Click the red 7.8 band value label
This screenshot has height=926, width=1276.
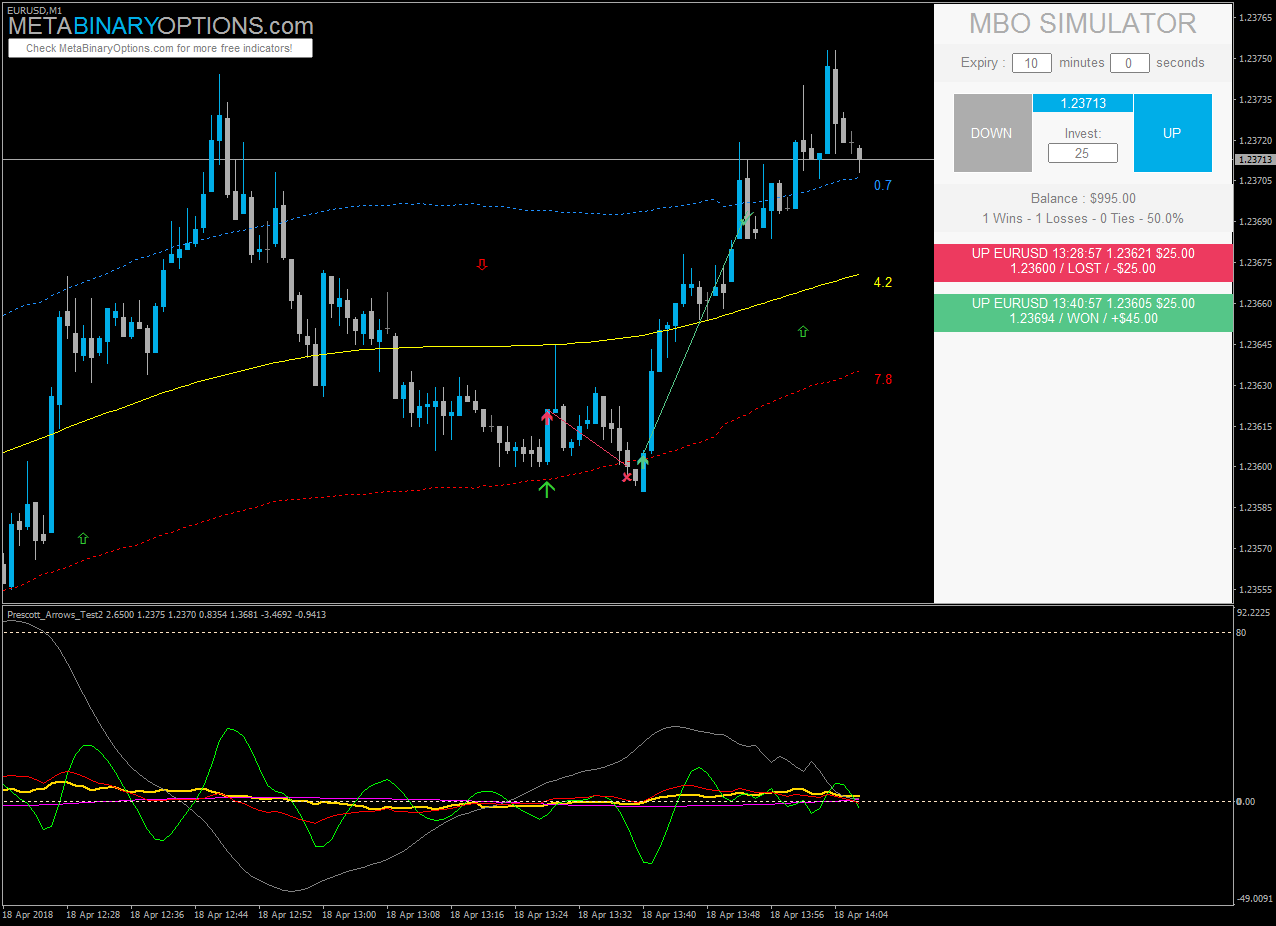pos(883,379)
